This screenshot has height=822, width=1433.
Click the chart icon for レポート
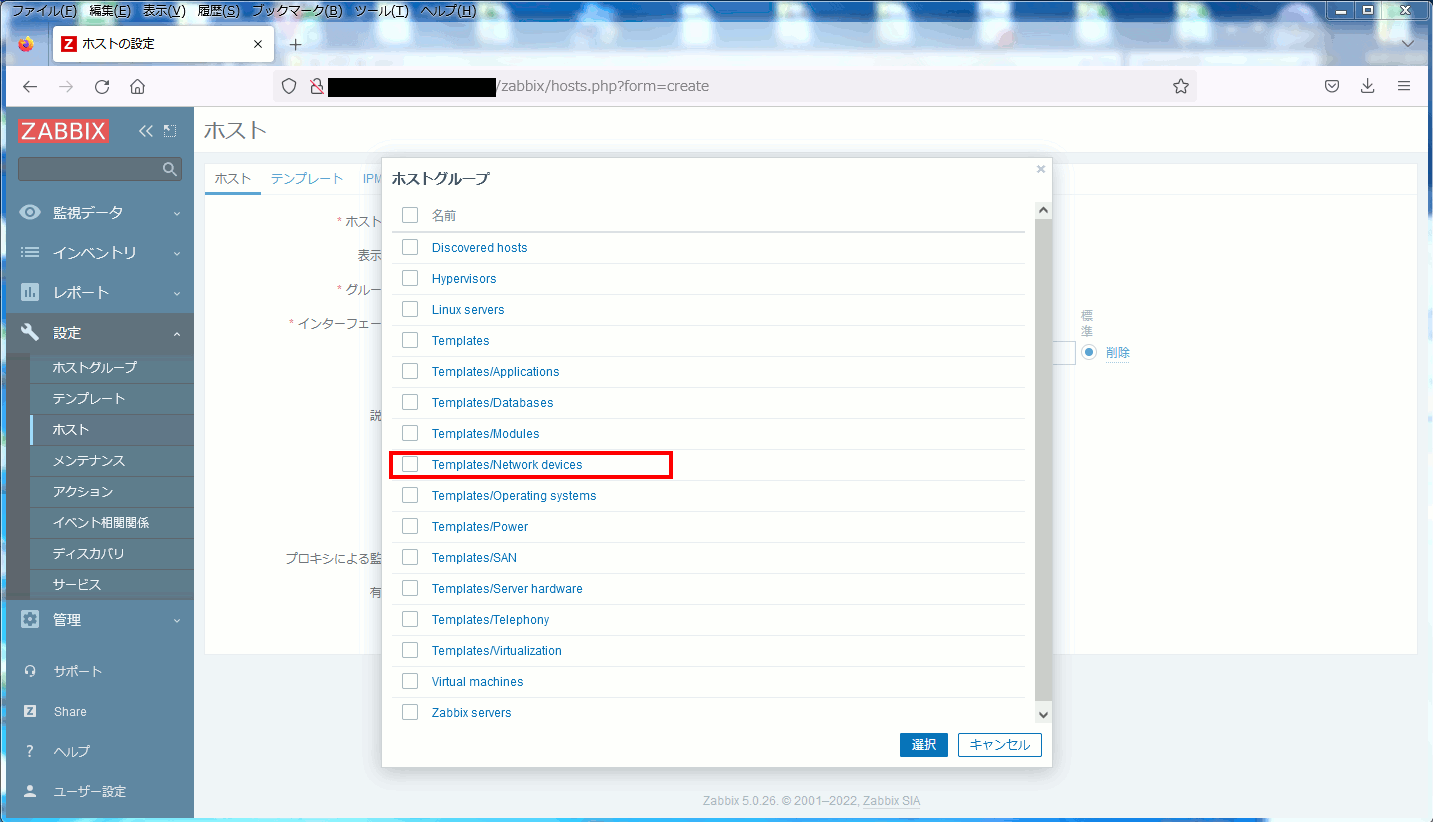pyautogui.click(x=31, y=292)
